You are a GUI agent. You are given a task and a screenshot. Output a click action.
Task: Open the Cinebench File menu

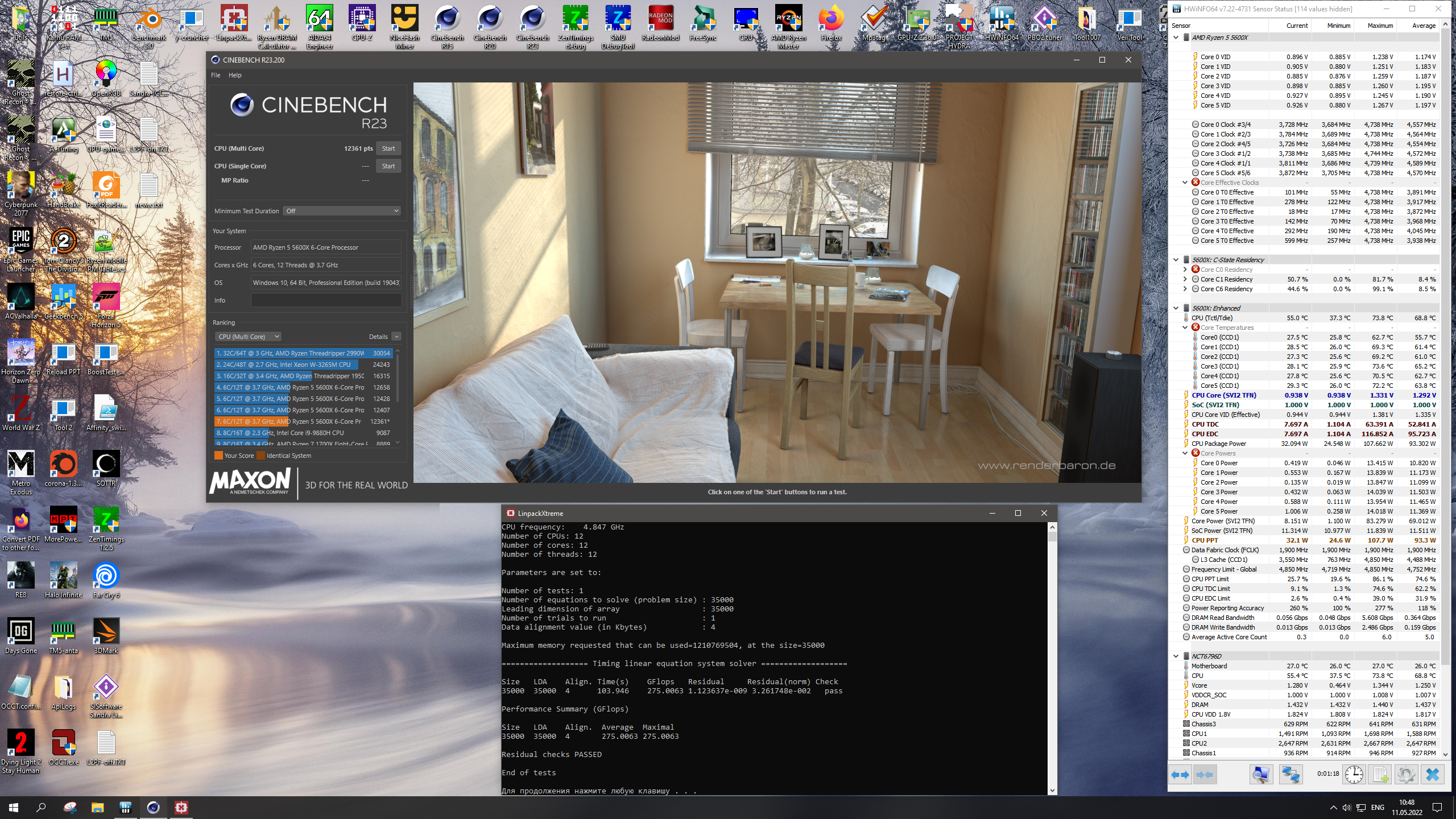click(216, 75)
